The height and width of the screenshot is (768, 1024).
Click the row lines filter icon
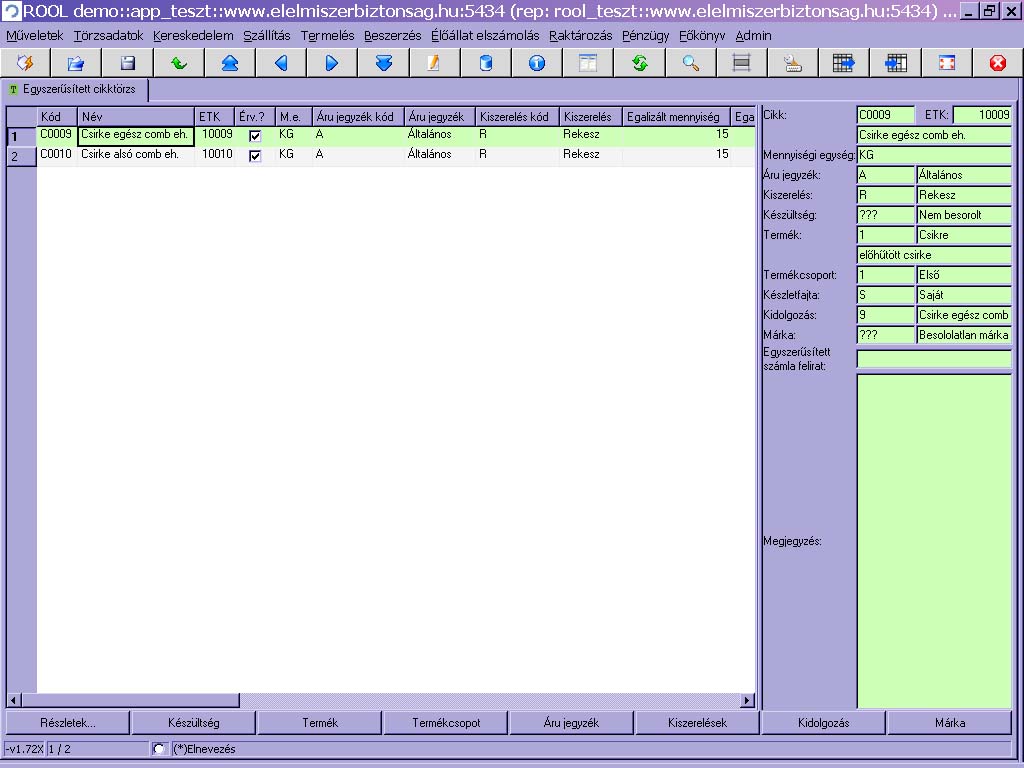coord(741,63)
